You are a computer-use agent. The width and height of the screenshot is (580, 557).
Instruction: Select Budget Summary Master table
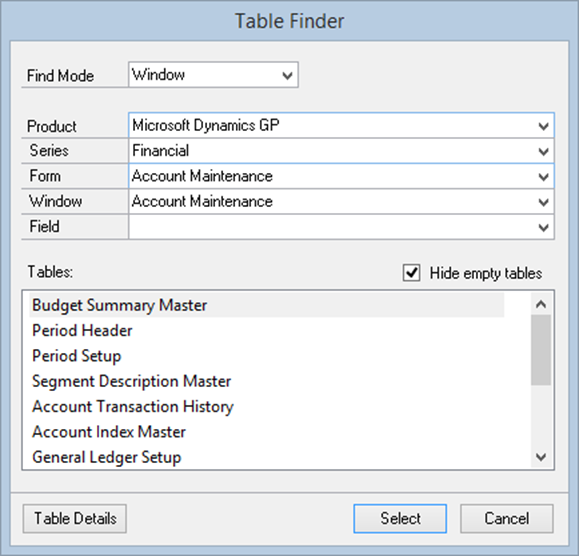266,305
